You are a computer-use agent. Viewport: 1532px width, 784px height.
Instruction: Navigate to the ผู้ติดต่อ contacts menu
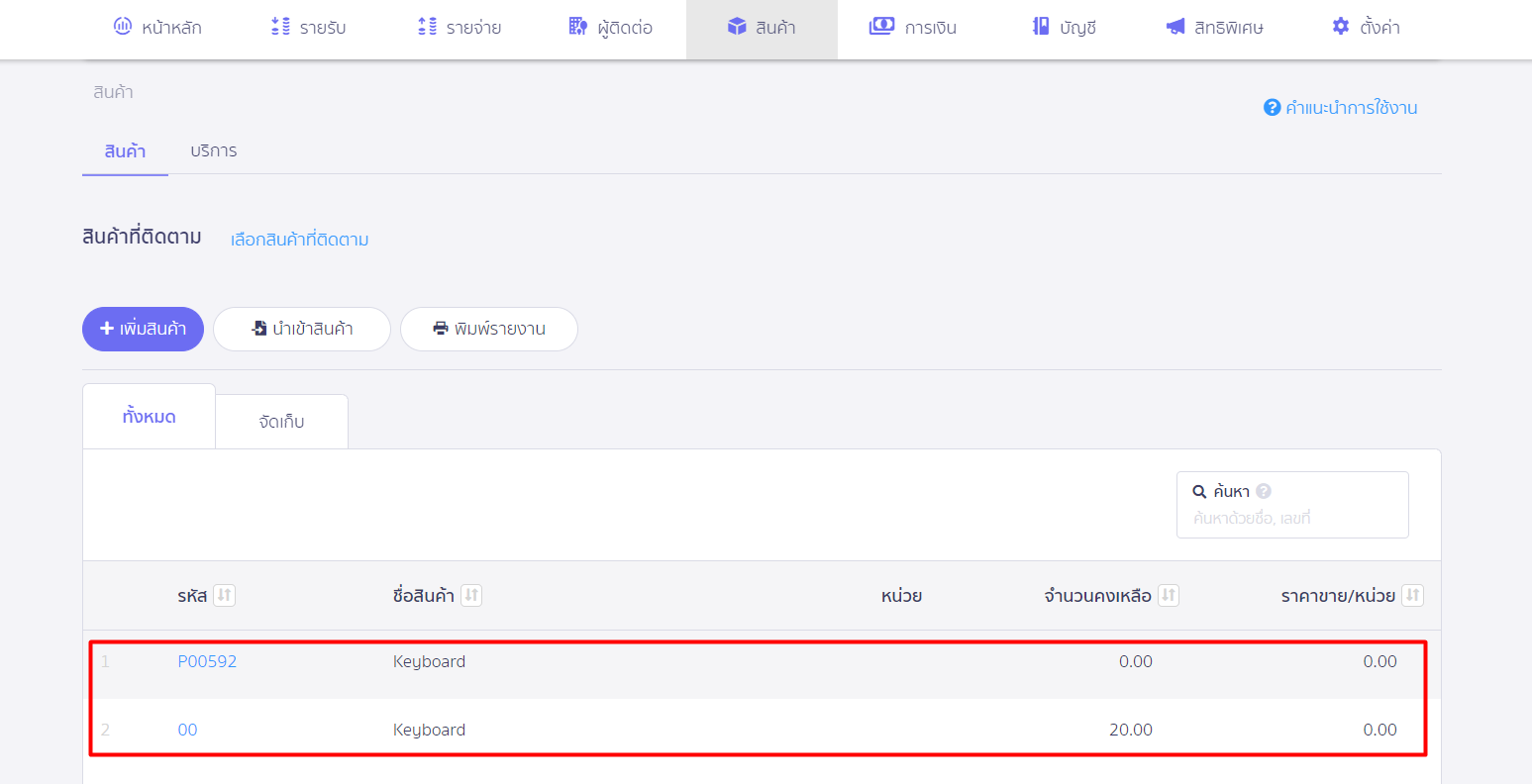(611, 28)
